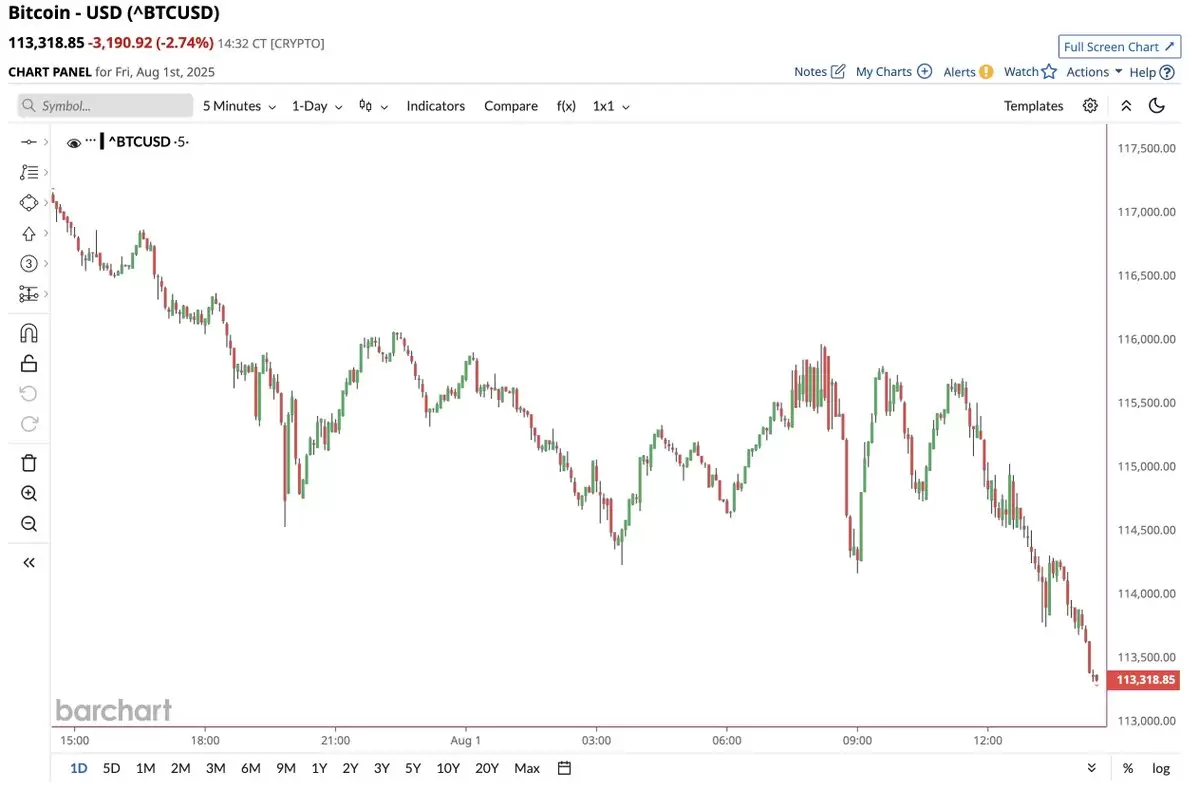Open Alerts for Bitcoin
The image size is (1199, 791).
tap(967, 72)
